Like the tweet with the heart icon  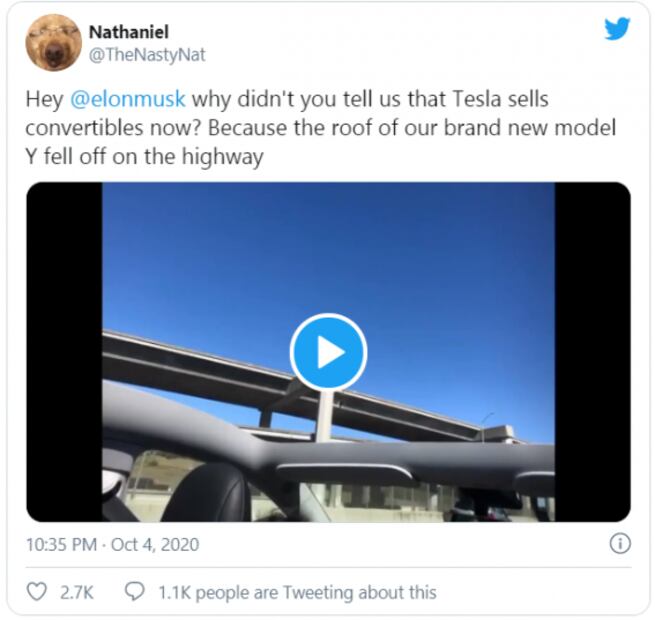(x=36, y=592)
